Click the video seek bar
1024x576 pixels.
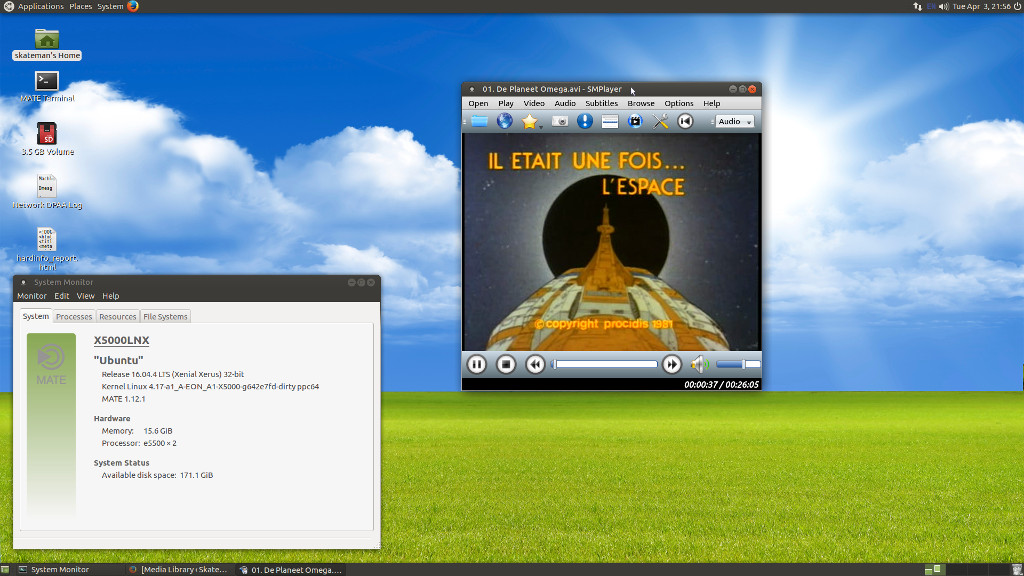point(604,364)
